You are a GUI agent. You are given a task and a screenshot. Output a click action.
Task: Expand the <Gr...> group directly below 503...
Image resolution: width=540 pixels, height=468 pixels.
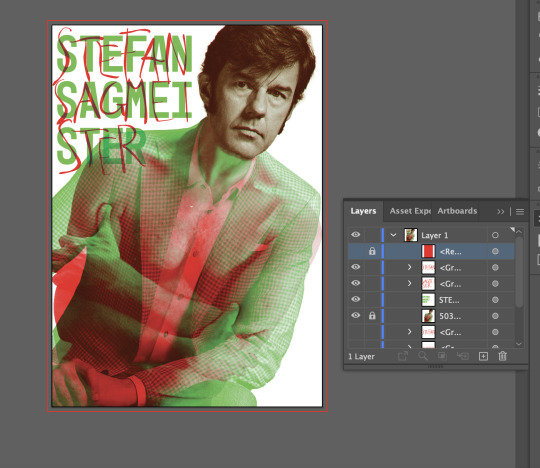409,332
